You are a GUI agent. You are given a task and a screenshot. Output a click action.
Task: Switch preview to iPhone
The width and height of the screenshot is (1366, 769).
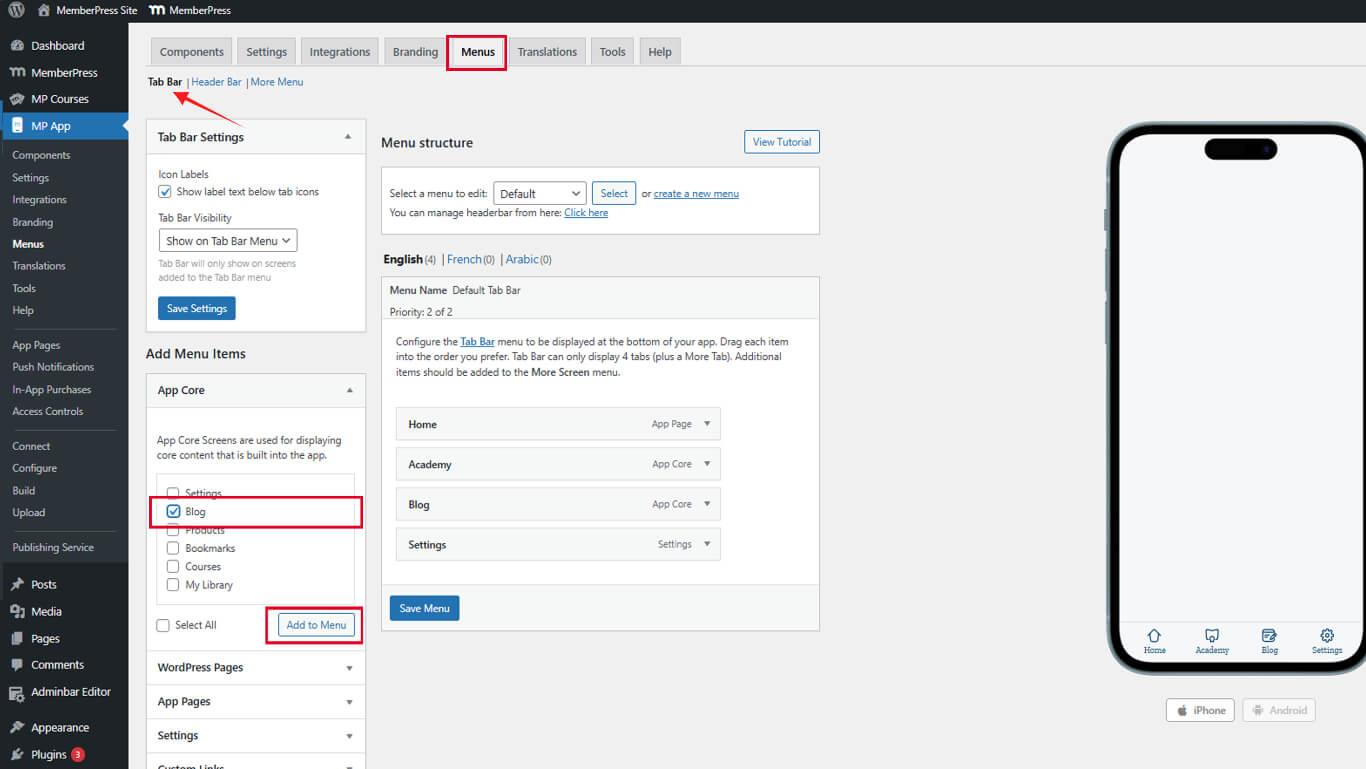(1200, 710)
